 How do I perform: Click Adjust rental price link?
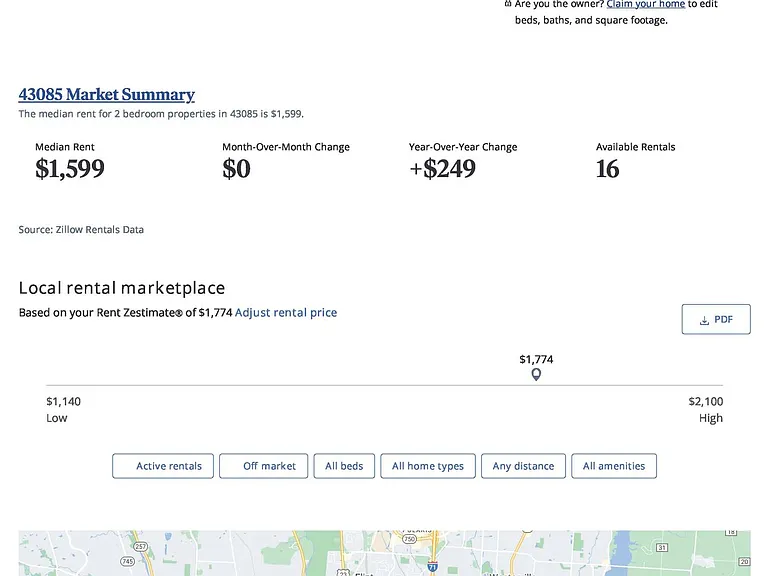(x=286, y=312)
